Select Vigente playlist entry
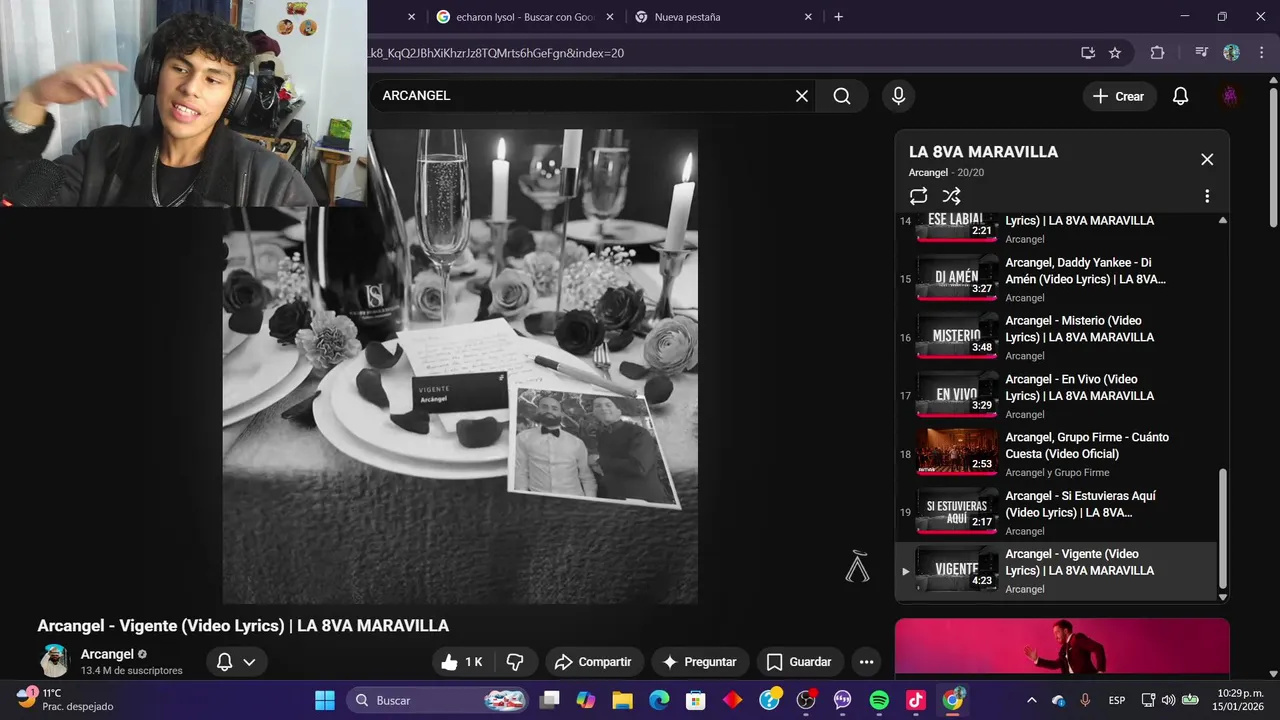 (x=1056, y=570)
